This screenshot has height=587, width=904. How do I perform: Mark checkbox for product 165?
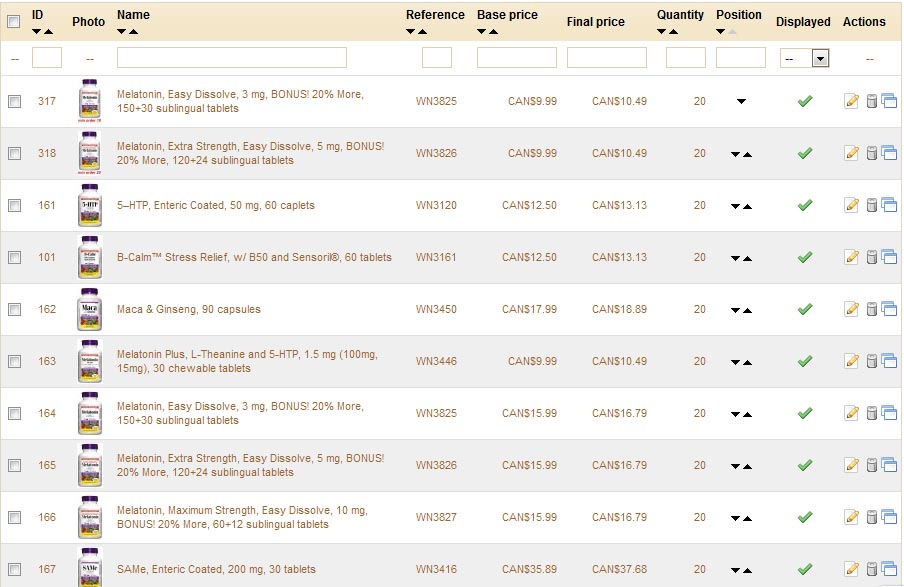[14, 465]
